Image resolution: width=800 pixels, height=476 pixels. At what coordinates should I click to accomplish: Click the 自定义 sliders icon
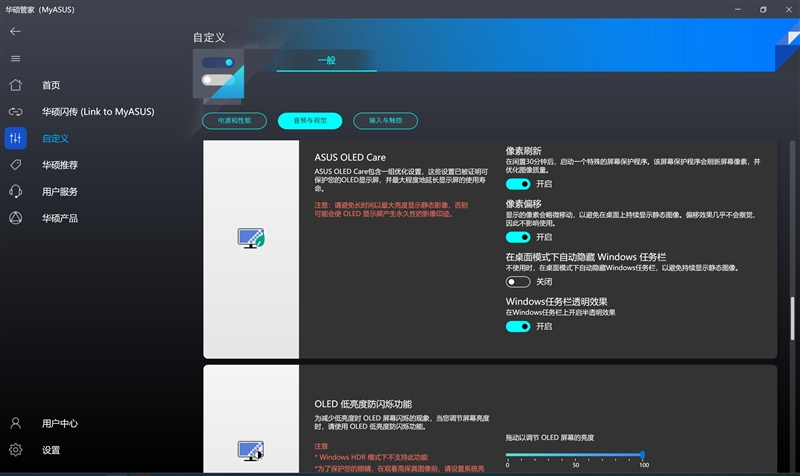15,138
